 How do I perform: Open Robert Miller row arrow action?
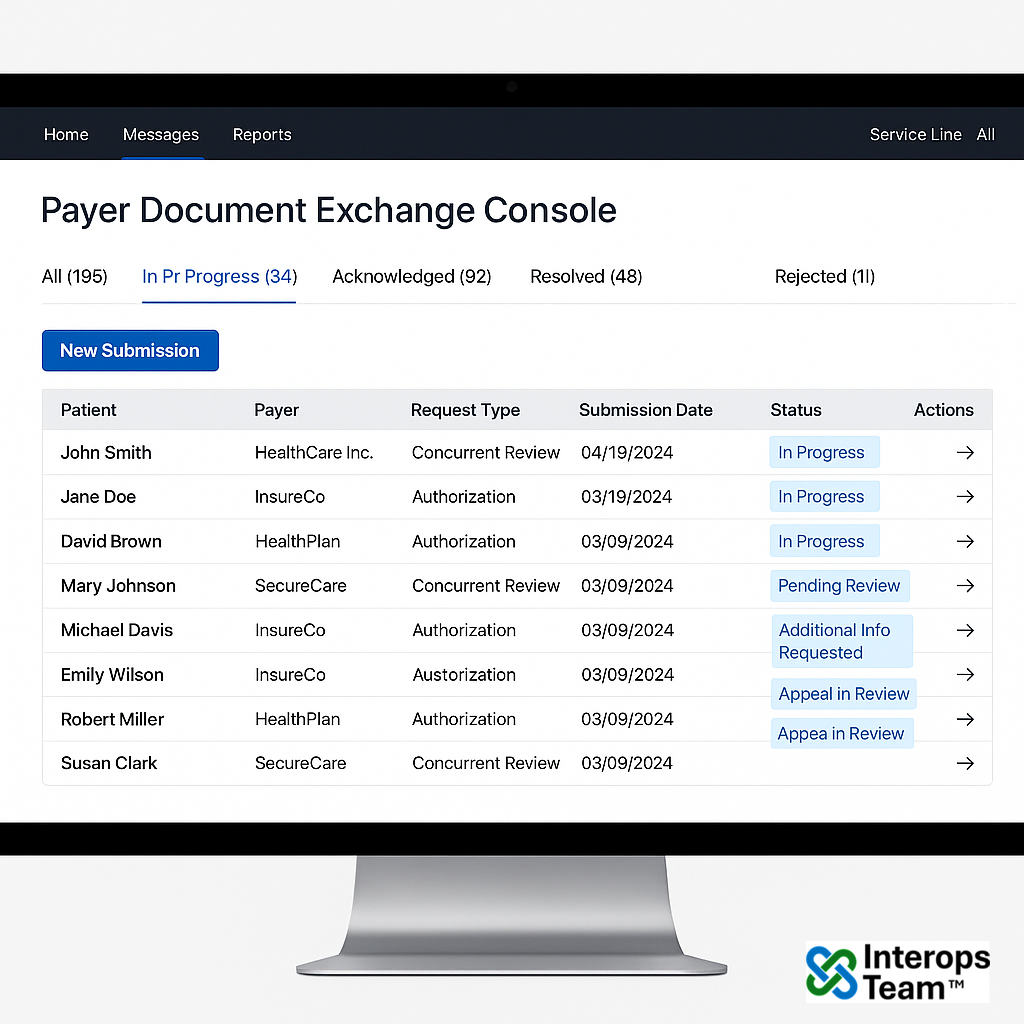click(965, 719)
